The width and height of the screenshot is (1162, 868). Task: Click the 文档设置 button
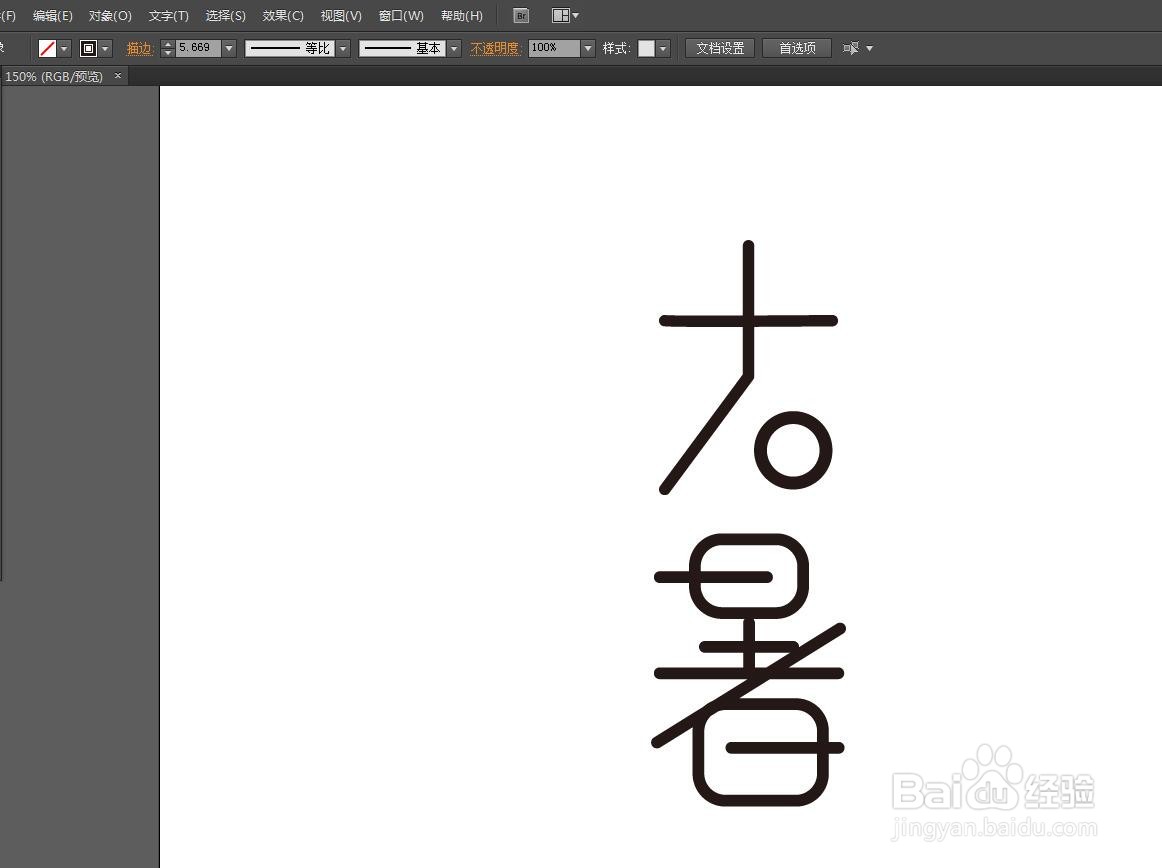pyautogui.click(x=720, y=48)
